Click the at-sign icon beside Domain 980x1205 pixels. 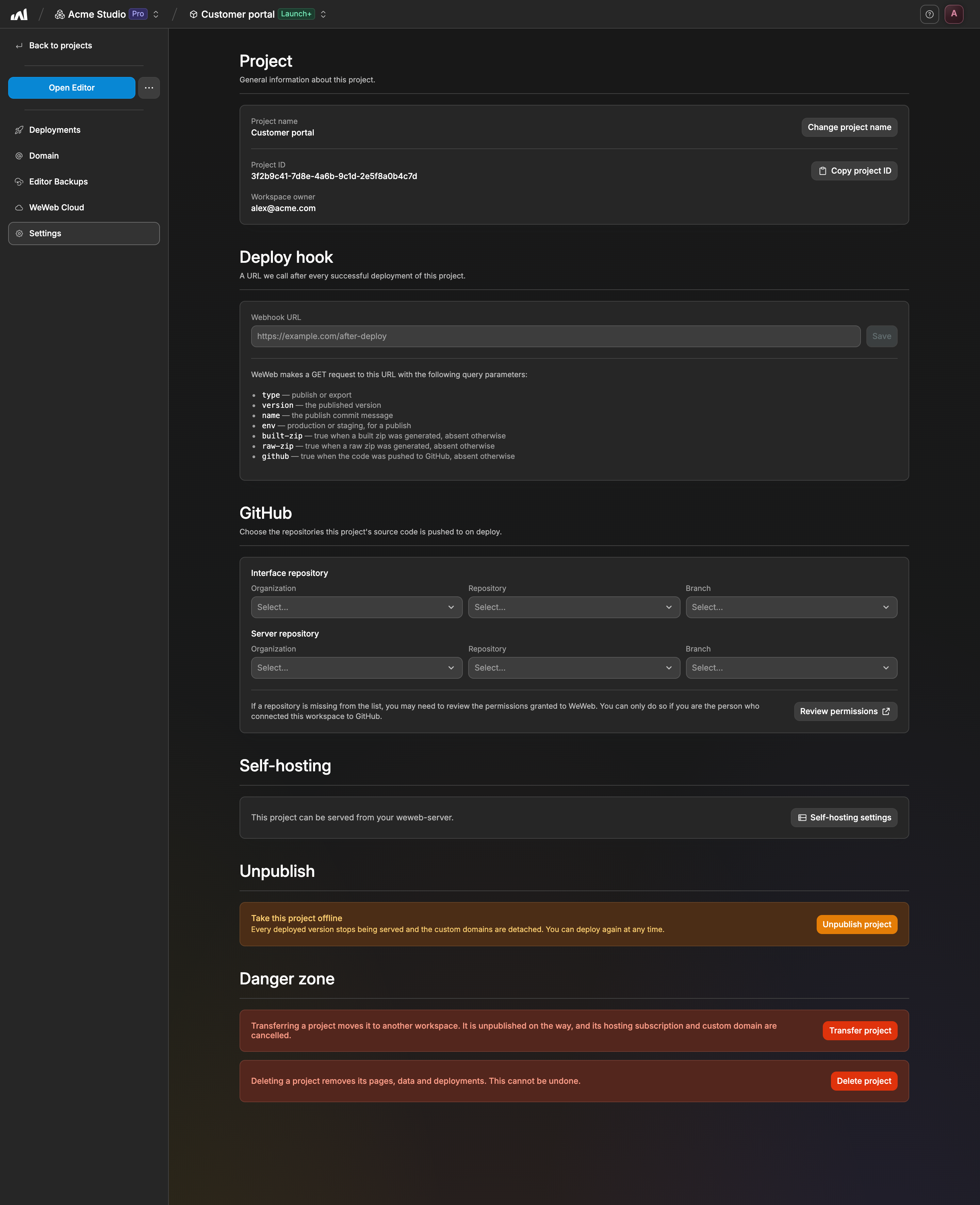click(x=19, y=156)
